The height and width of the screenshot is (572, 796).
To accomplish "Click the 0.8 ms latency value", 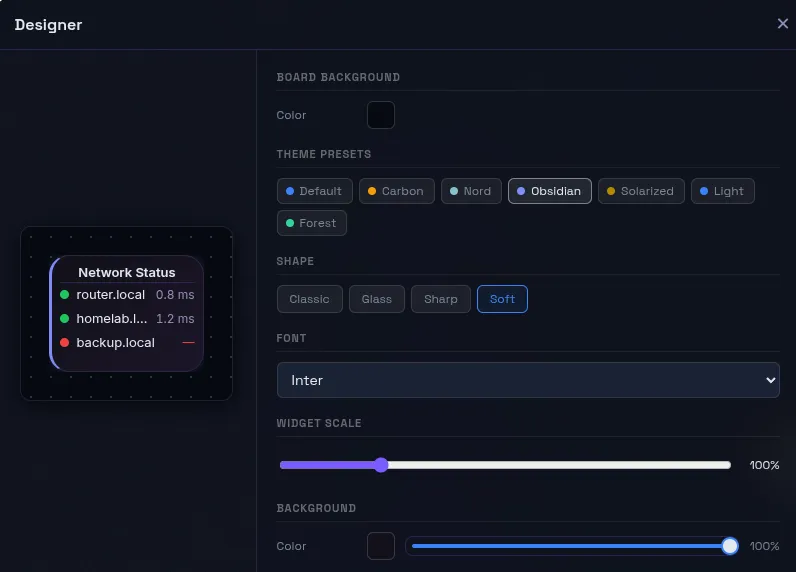I will click(x=175, y=295).
